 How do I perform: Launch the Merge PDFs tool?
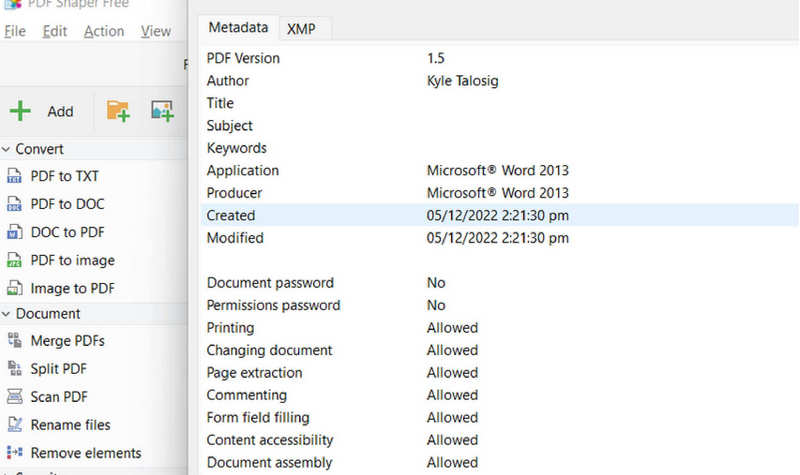(x=67, y=341)
